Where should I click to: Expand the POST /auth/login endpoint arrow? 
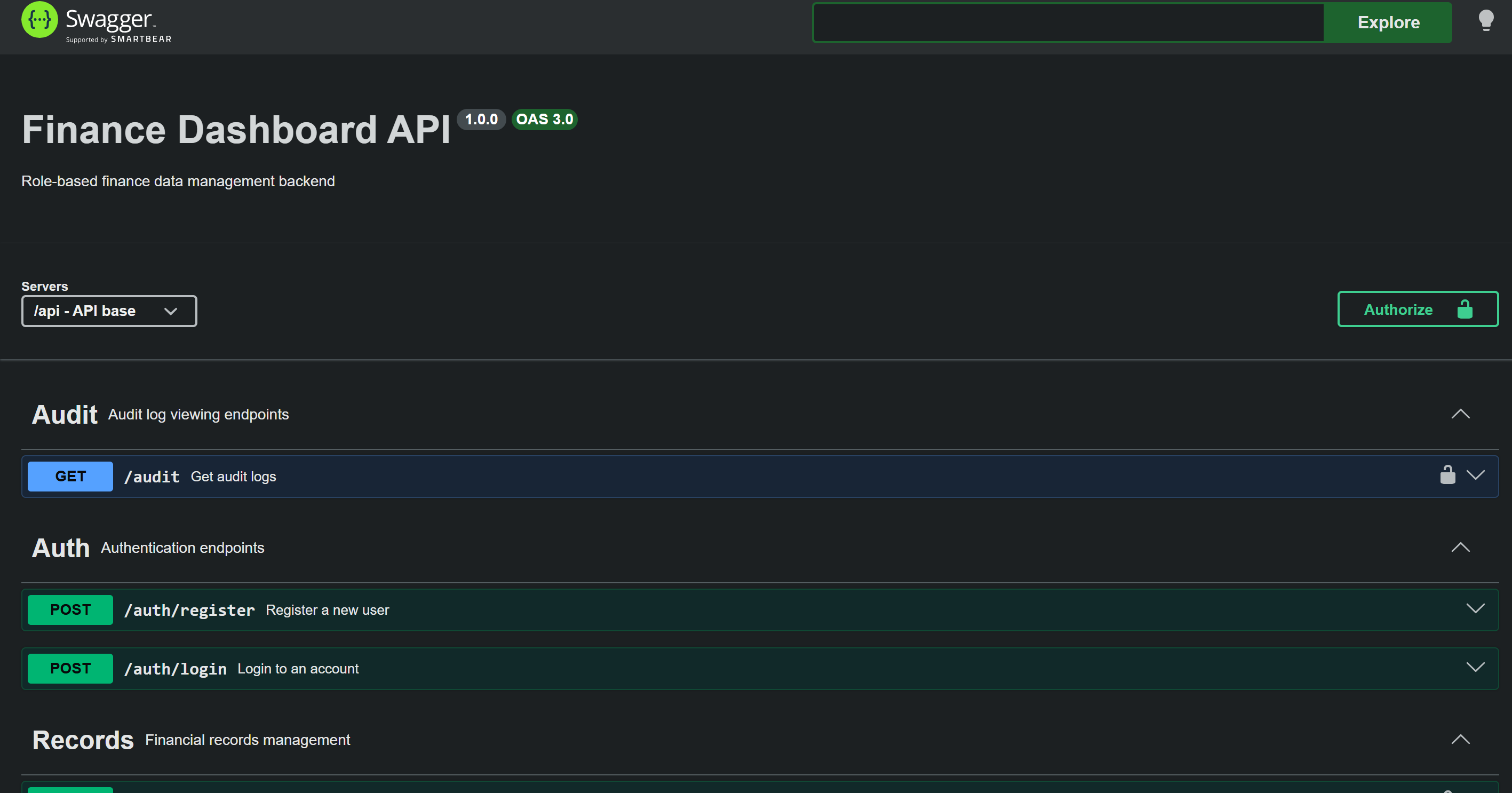pos(1475,668)
